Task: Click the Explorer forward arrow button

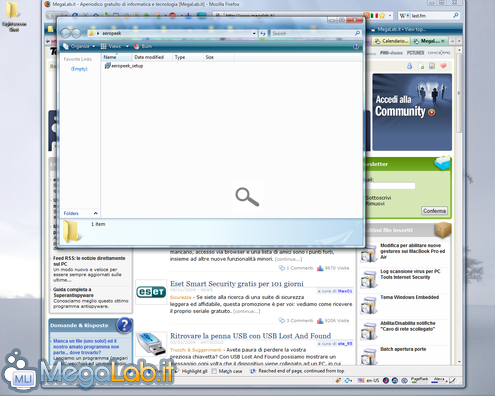Action: click(x=76, y=33)
